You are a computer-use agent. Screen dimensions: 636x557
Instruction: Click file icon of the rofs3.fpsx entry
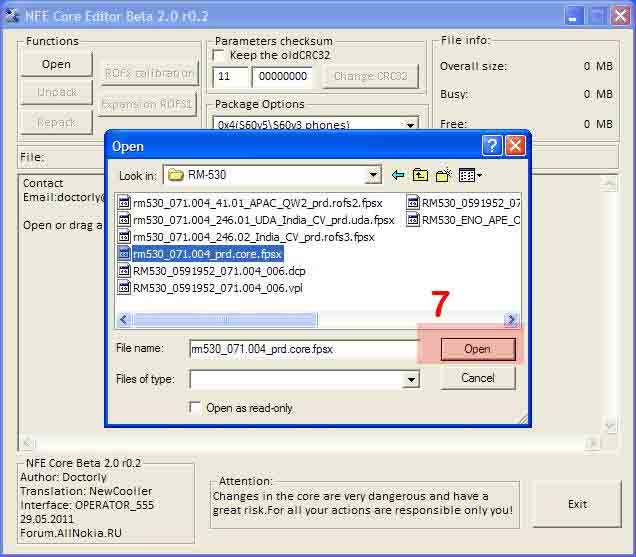pyautogui.click(x=124, y=237)
